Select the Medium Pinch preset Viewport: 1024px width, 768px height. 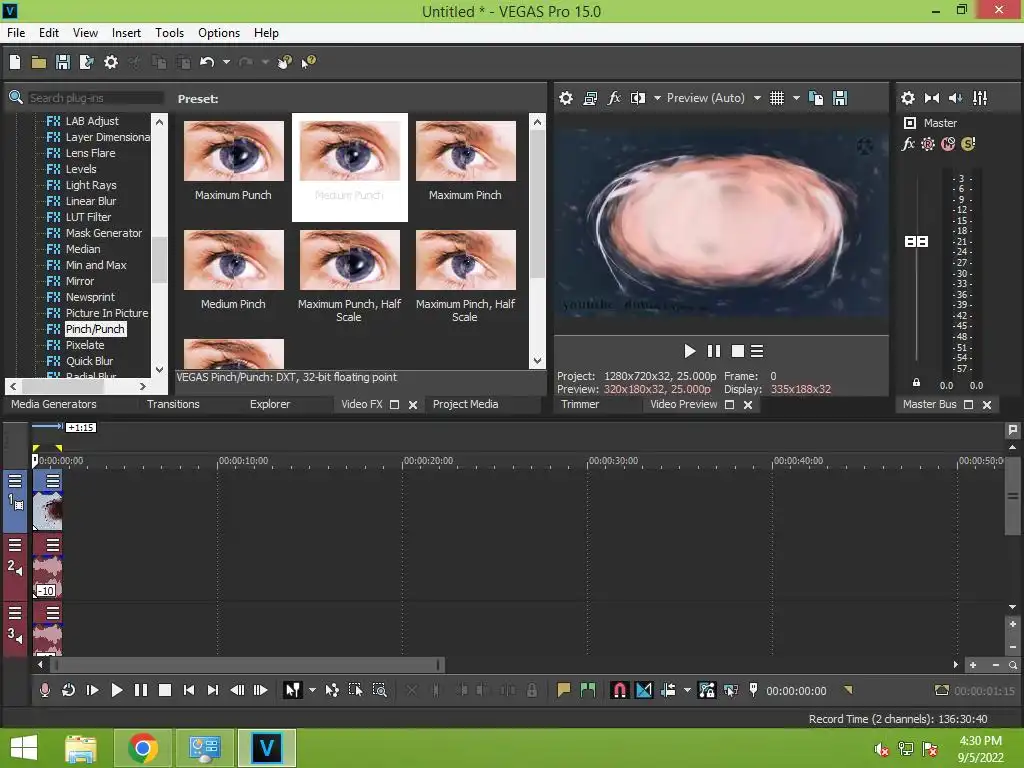click(x=233, y=268)
